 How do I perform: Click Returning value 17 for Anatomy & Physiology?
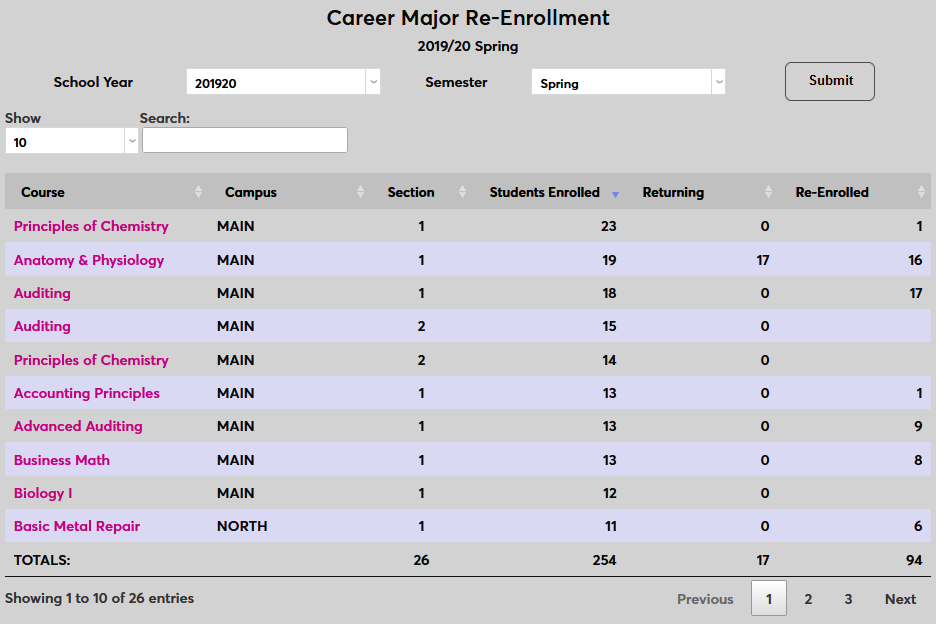tap(763, 260)
